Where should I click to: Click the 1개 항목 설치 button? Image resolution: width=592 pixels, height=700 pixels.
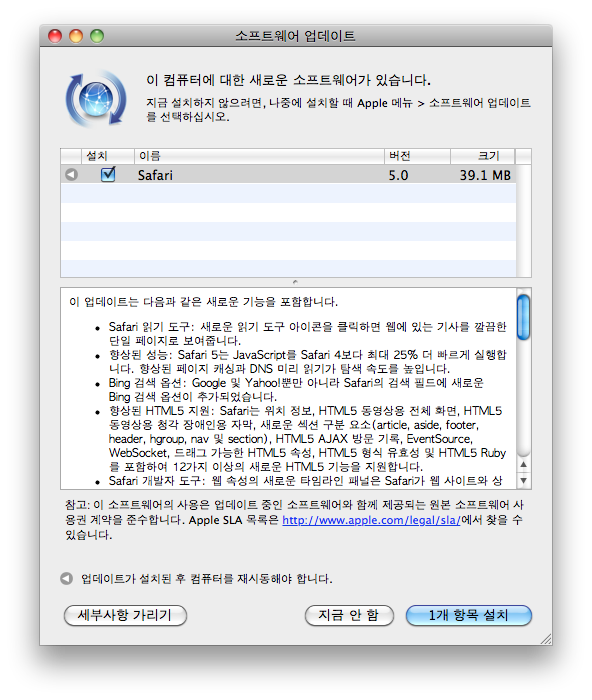pyautogui.click(x=468, y=615)
